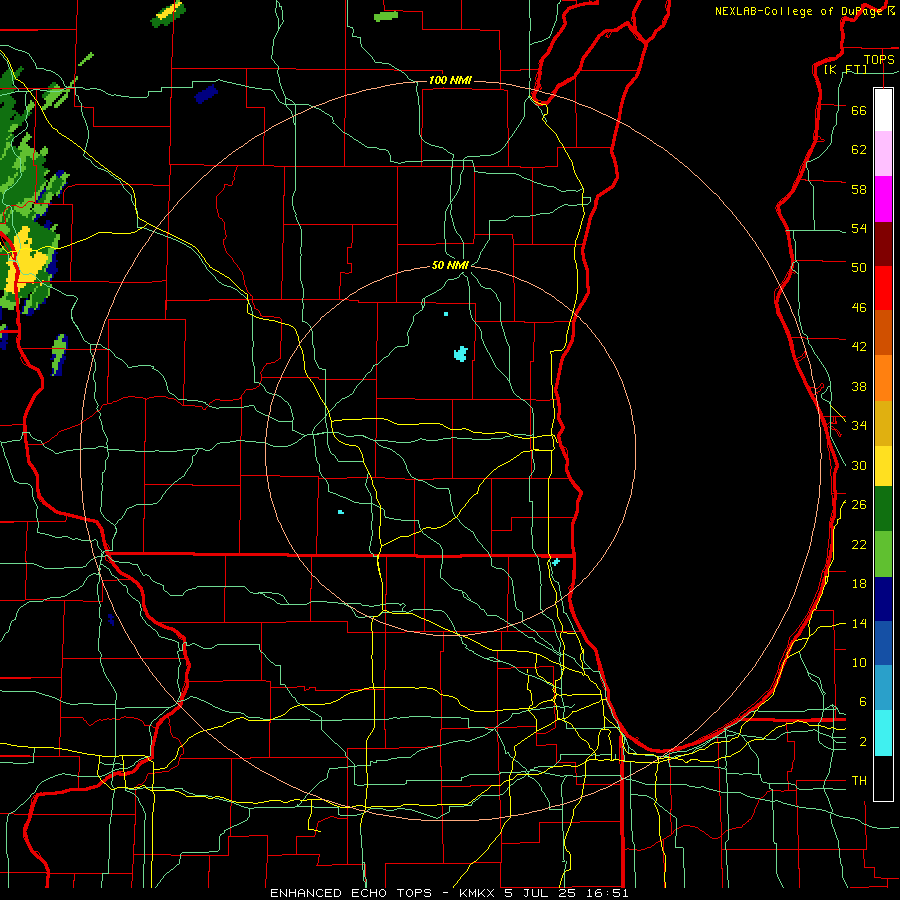Click the 'ENHANCED ECHO TOPS' title text
900x900 pixels.
[350, 893]
